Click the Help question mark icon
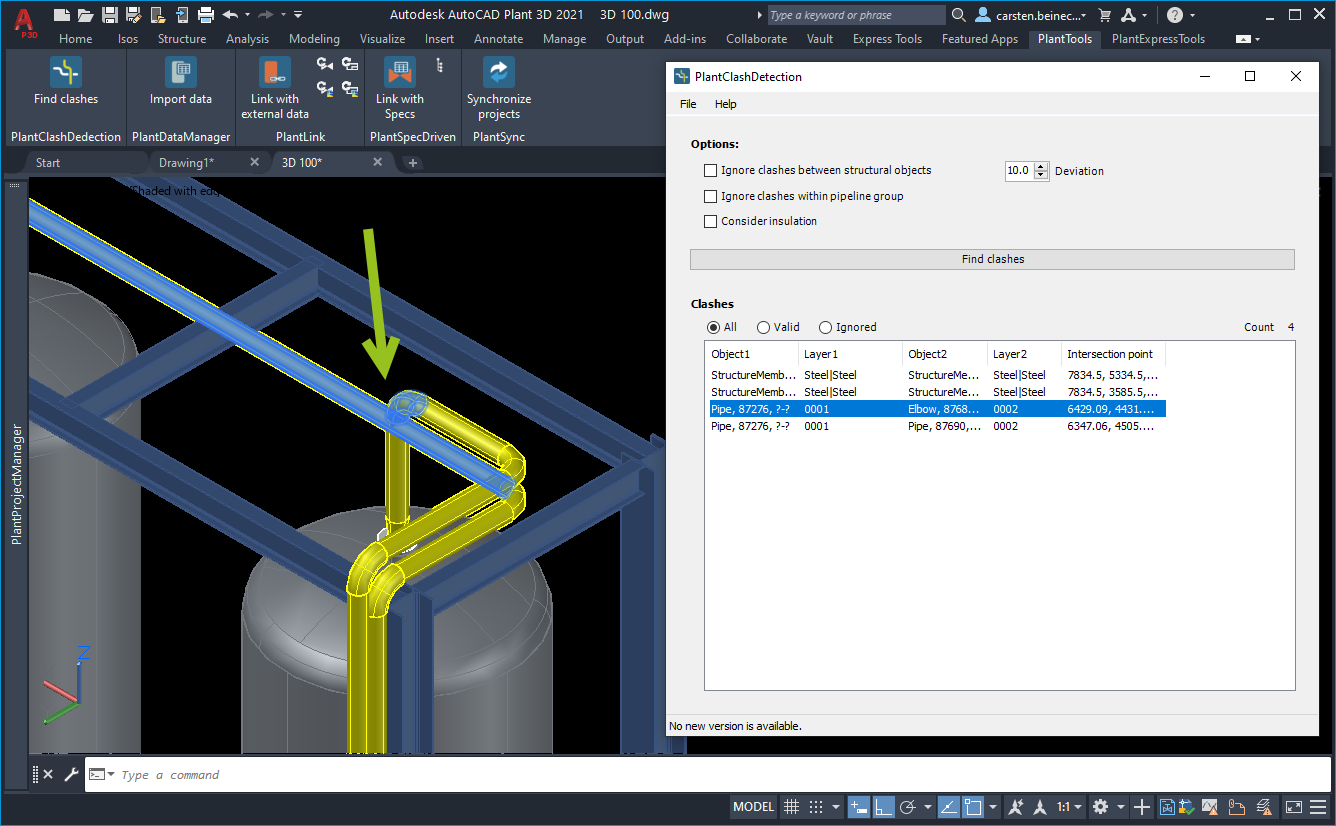The width and height of the screenshot is (1336, 826). point(1175,15)
